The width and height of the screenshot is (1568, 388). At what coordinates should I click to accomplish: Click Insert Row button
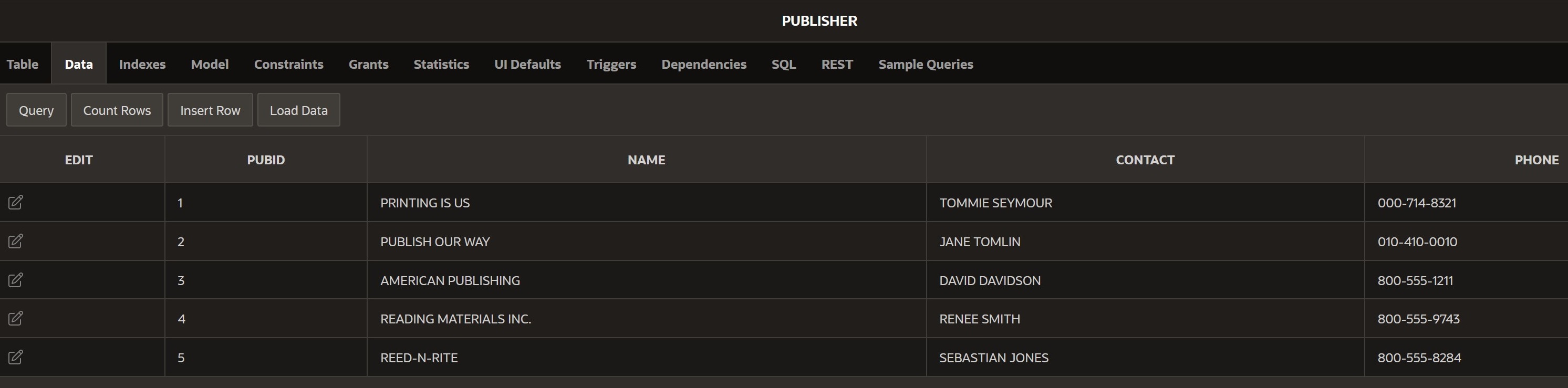point(210,110)
